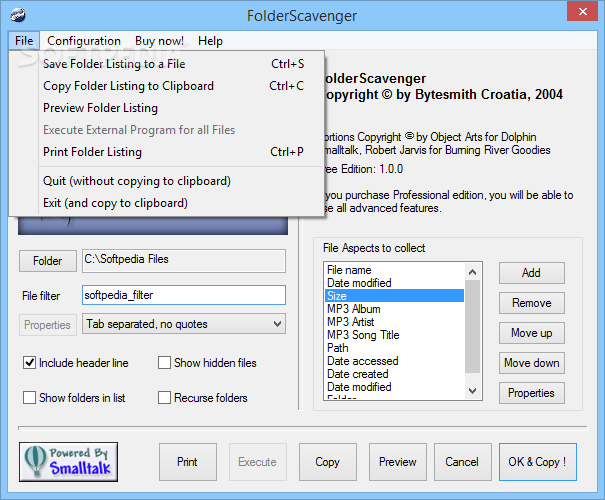Choose Print Folder Listing menu entry
The height and width of the screenshot is (500, 605).
pos(166,152)
